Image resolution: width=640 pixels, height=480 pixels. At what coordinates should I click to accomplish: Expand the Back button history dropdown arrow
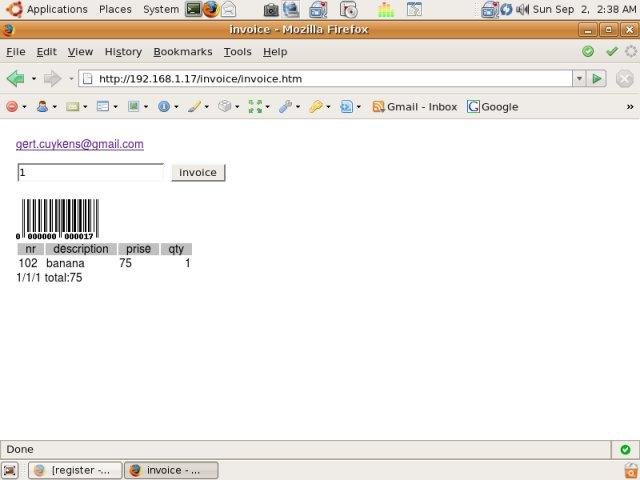point(34,78)
